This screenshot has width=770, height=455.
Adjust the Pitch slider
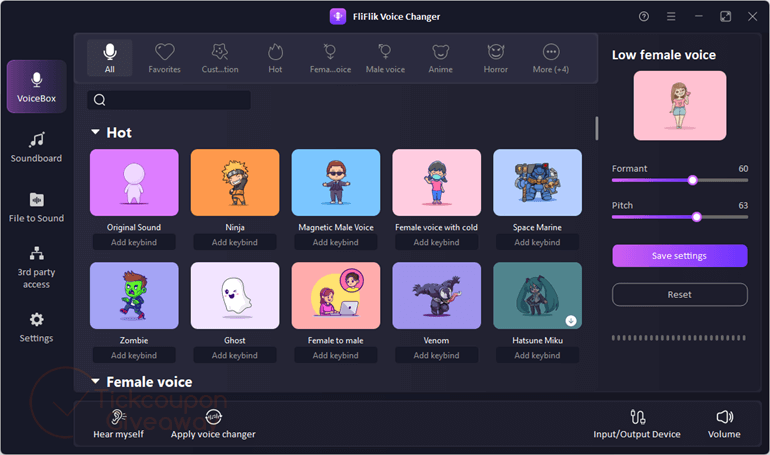pyautogui.click(x=696, y=217)
